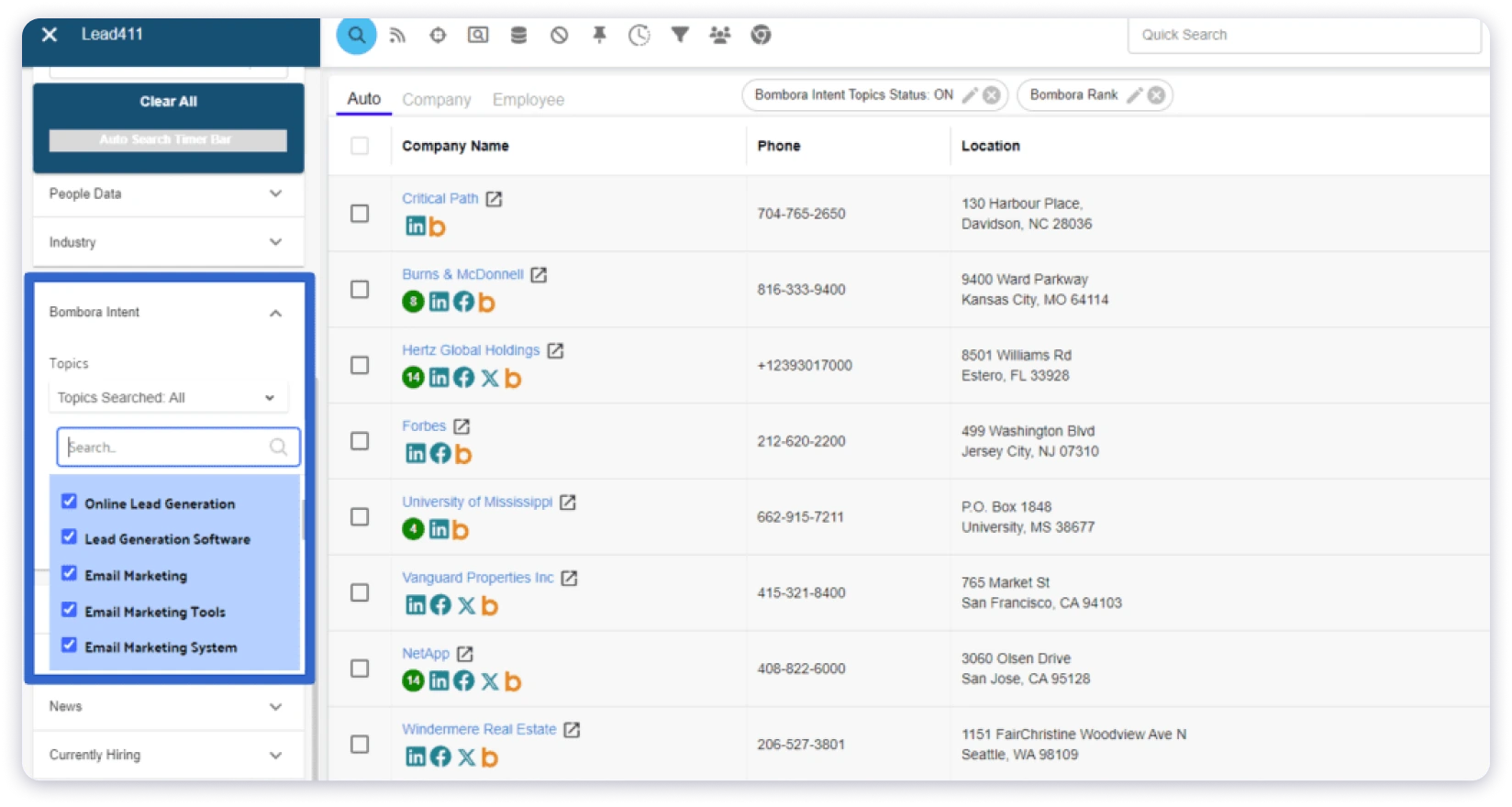Click the topics Search input field
The image size is (1512, 807).
point(178,448)
